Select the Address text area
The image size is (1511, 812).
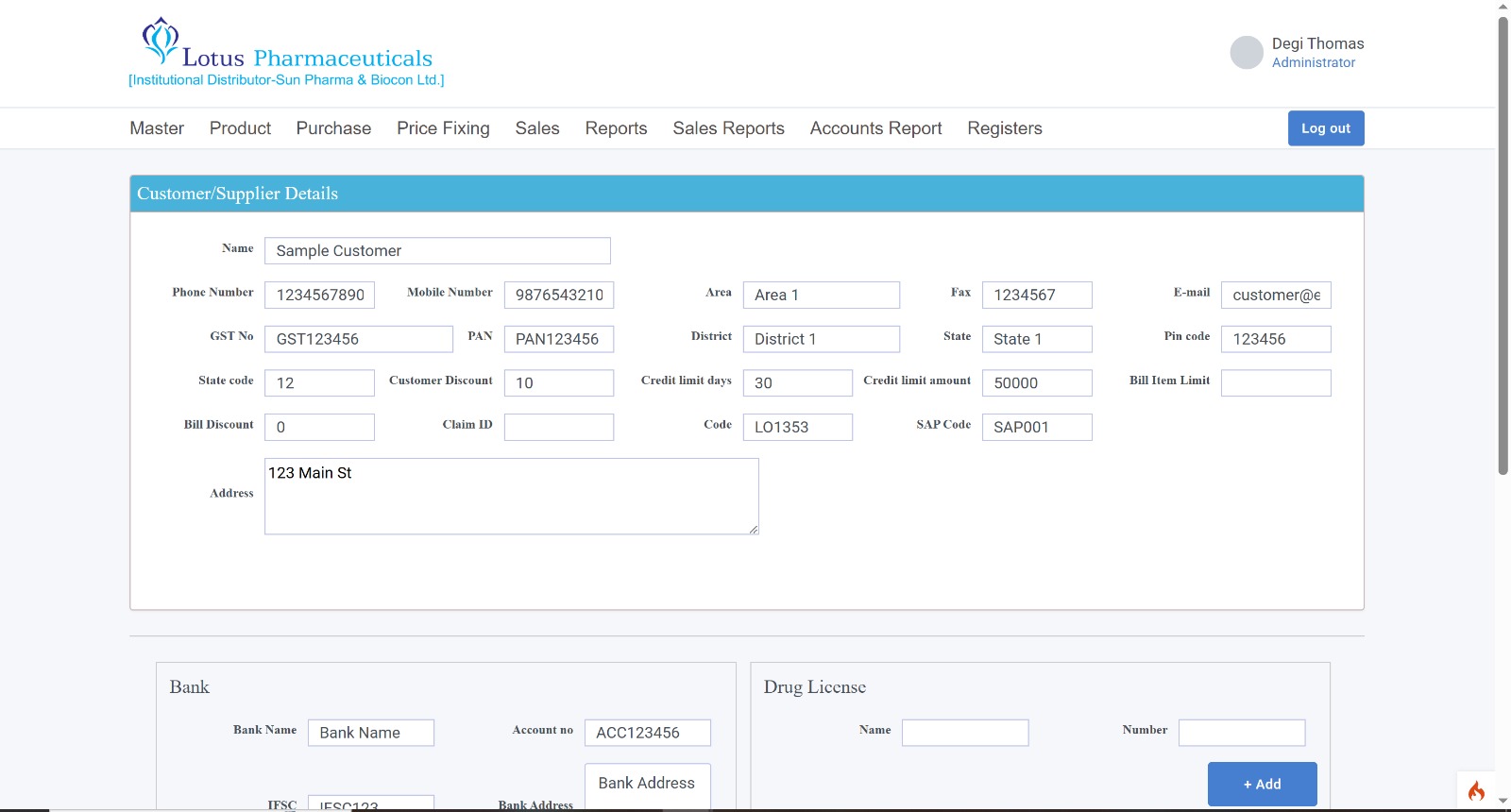pos(511,497)
